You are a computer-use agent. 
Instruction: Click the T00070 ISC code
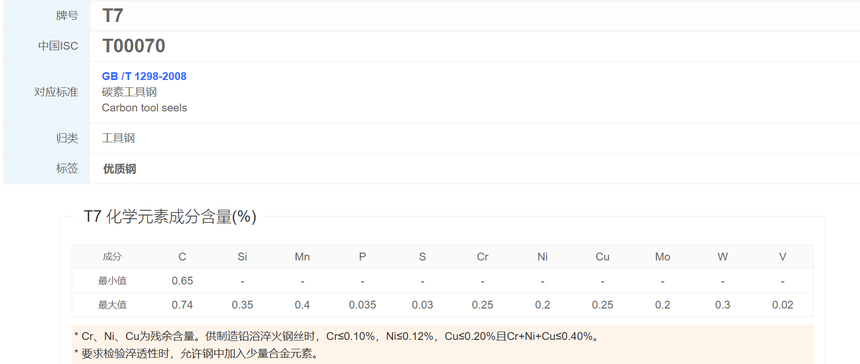click(x=134, y=46)
